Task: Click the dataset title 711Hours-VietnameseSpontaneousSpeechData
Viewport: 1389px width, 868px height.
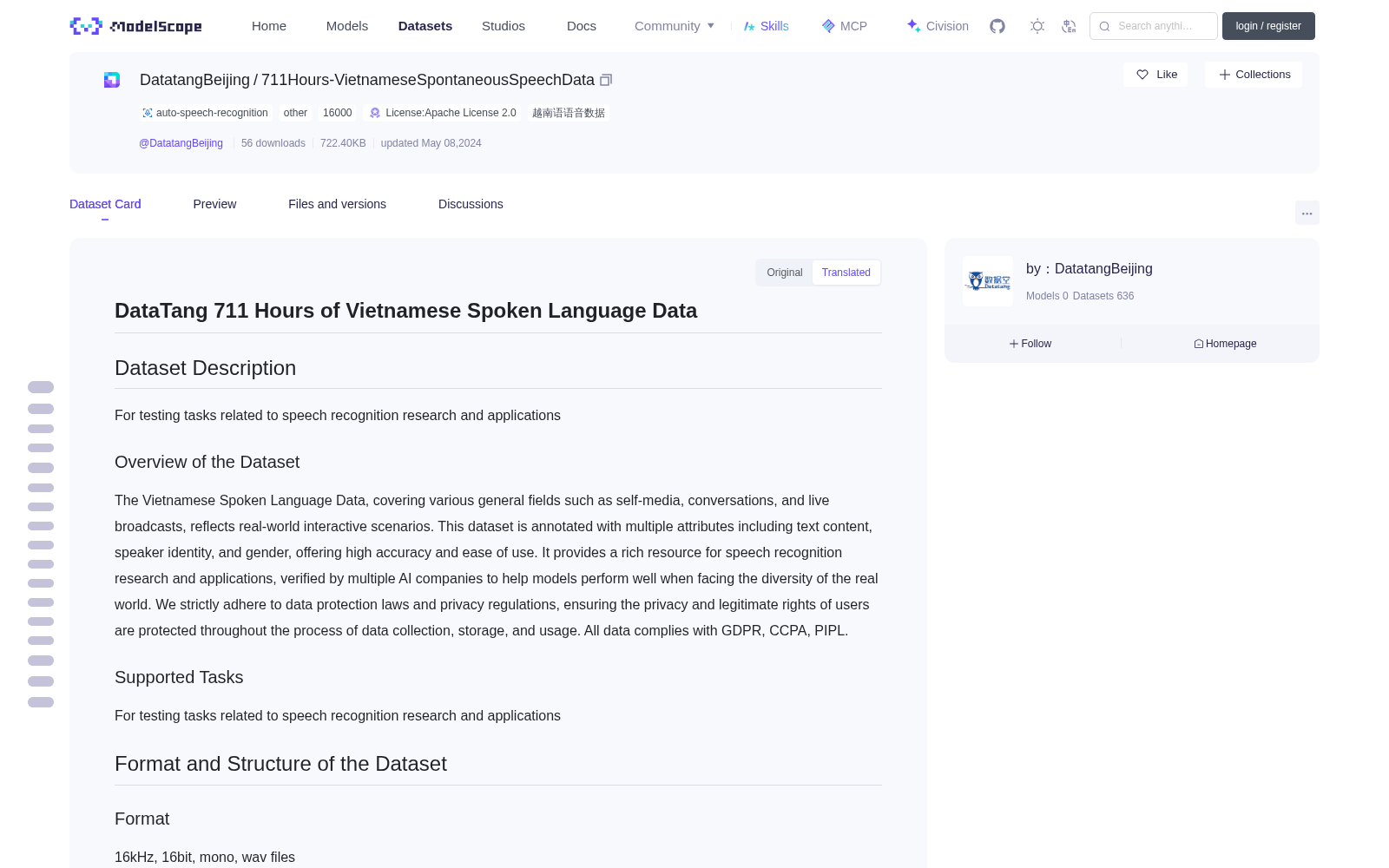Action: tap(428, 80)
